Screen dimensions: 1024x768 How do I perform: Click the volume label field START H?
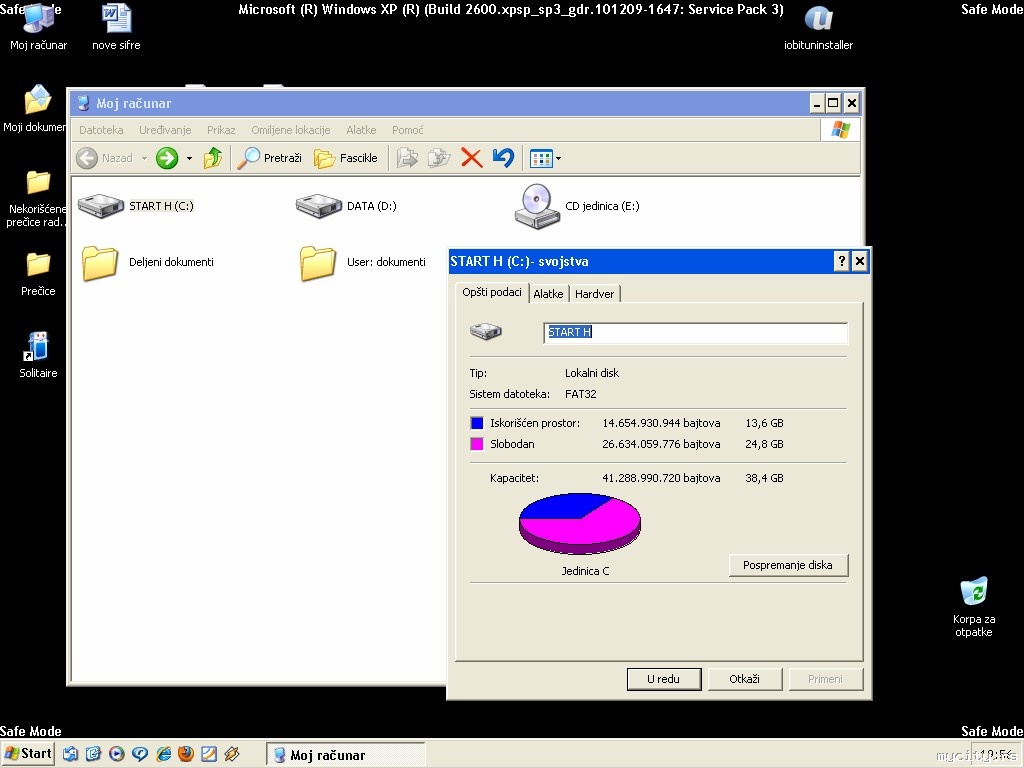pos(696,332)
